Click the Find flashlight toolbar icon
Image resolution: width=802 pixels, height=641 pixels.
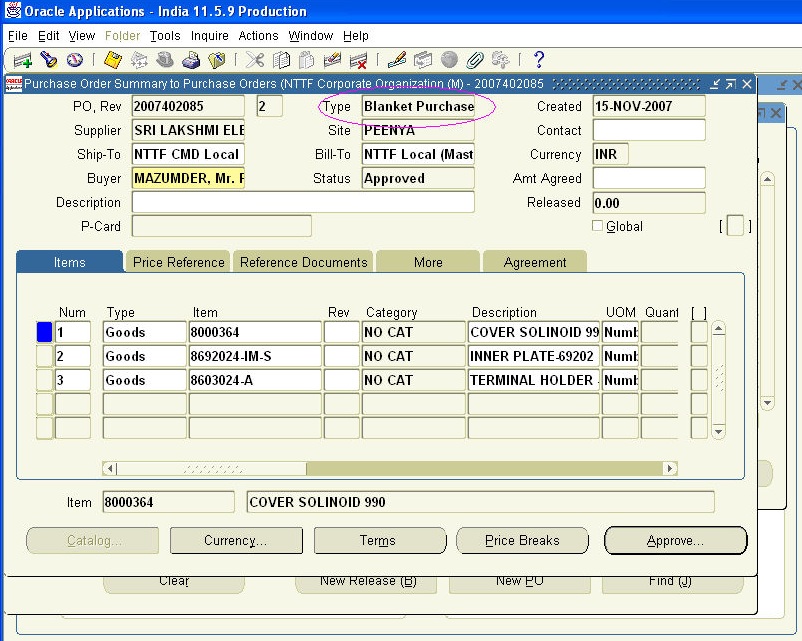click(48, 59)
